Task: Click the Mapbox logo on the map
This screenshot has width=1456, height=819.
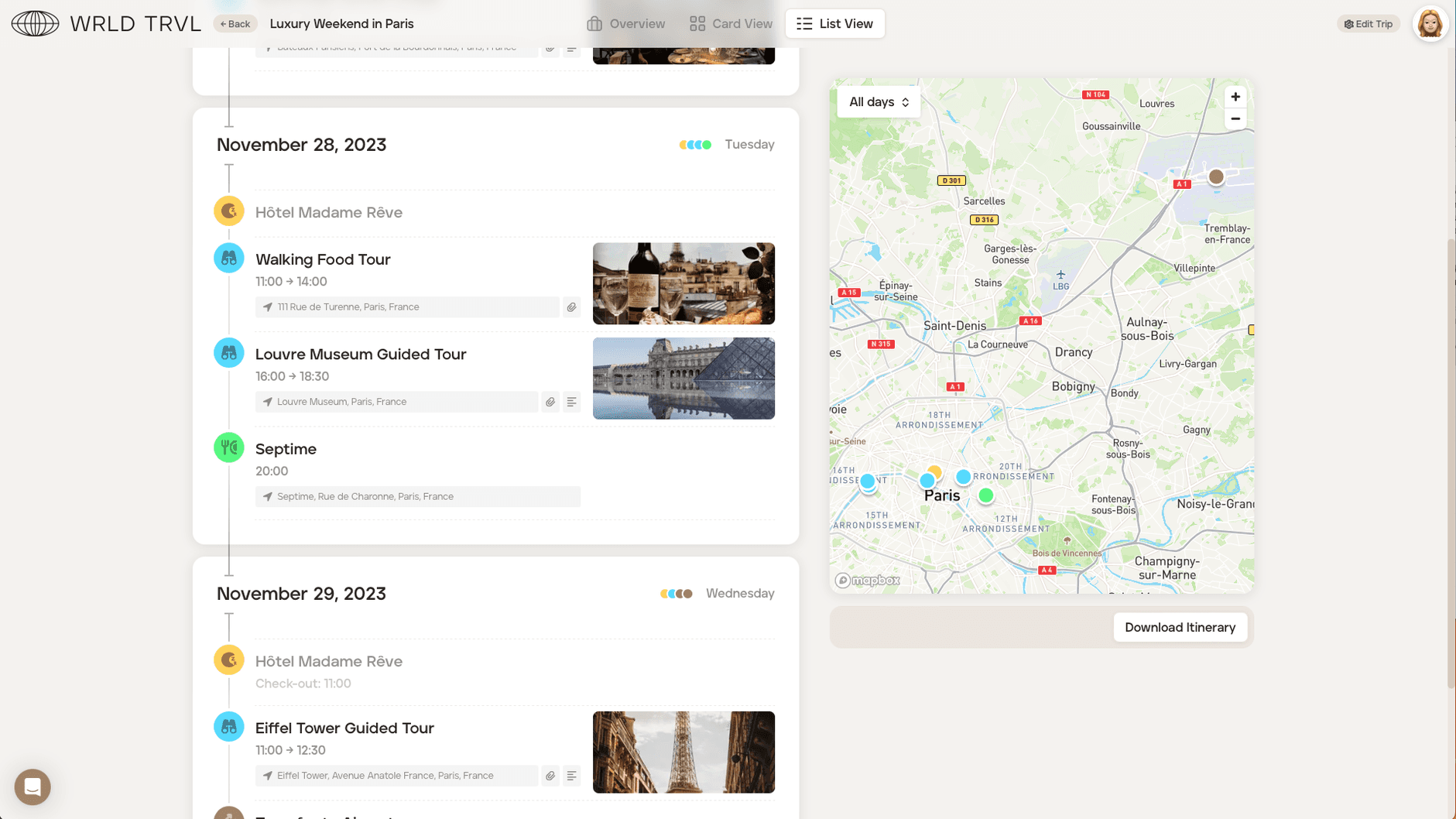Action: 867,581
